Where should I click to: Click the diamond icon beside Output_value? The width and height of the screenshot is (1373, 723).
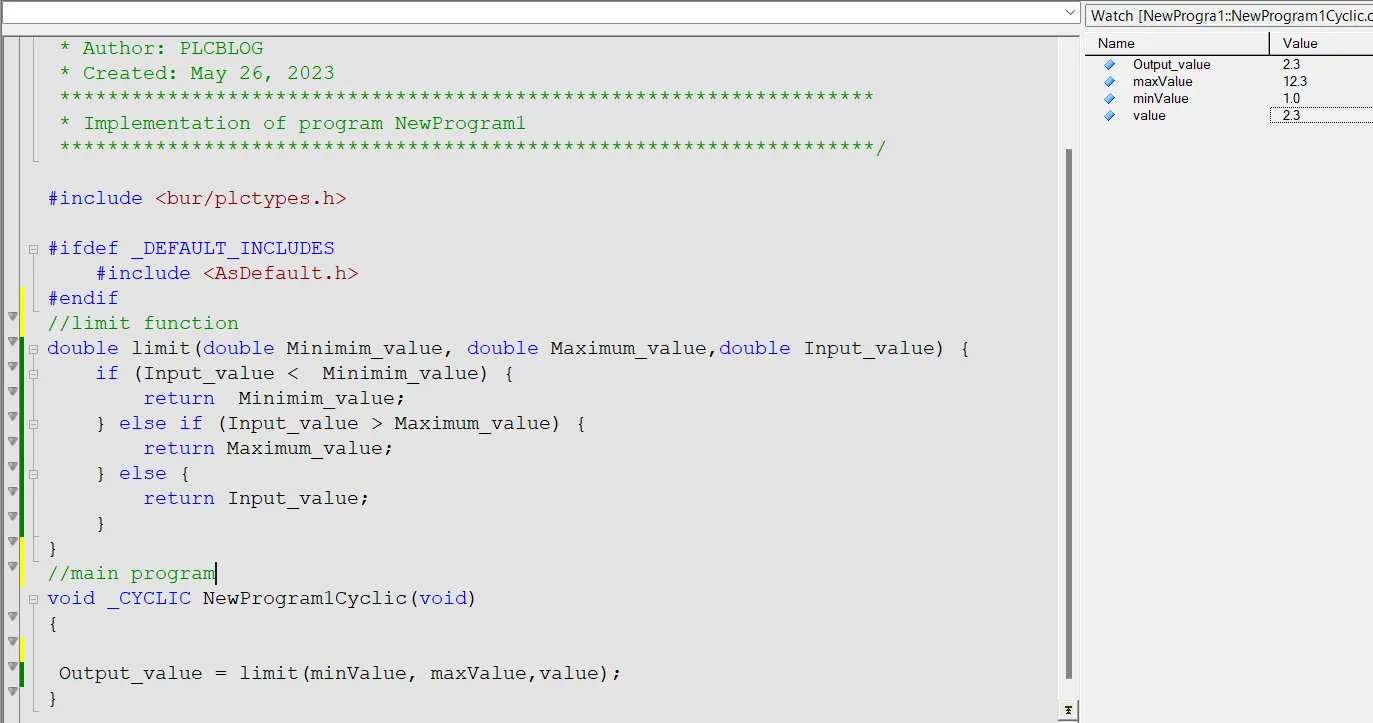[x=1110, y=64]
